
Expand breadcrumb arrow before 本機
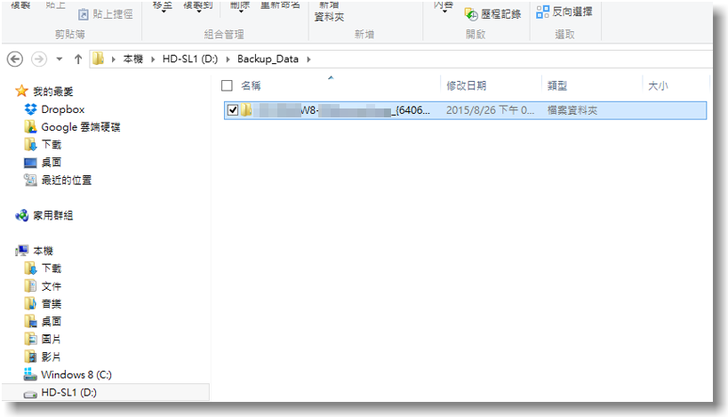(113, 59)
